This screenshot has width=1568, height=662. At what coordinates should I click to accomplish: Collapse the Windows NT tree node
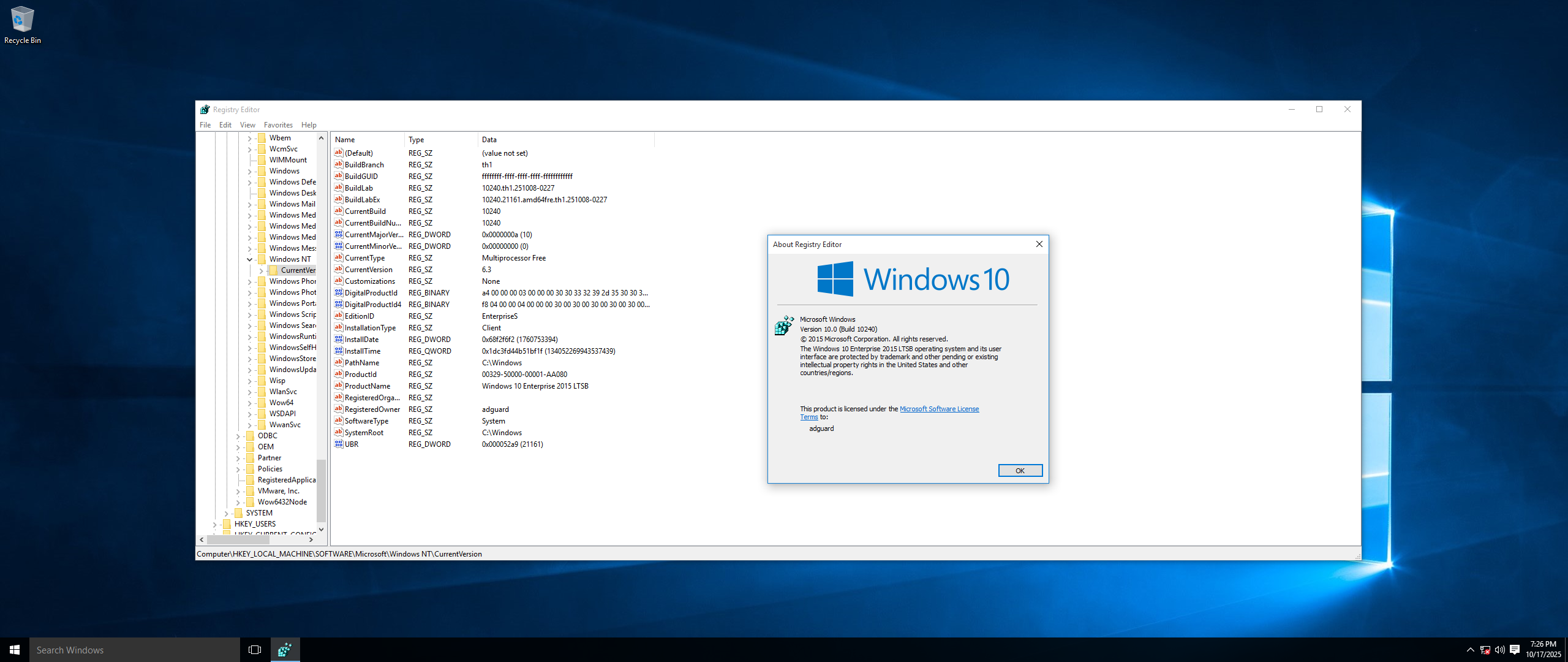249,259
